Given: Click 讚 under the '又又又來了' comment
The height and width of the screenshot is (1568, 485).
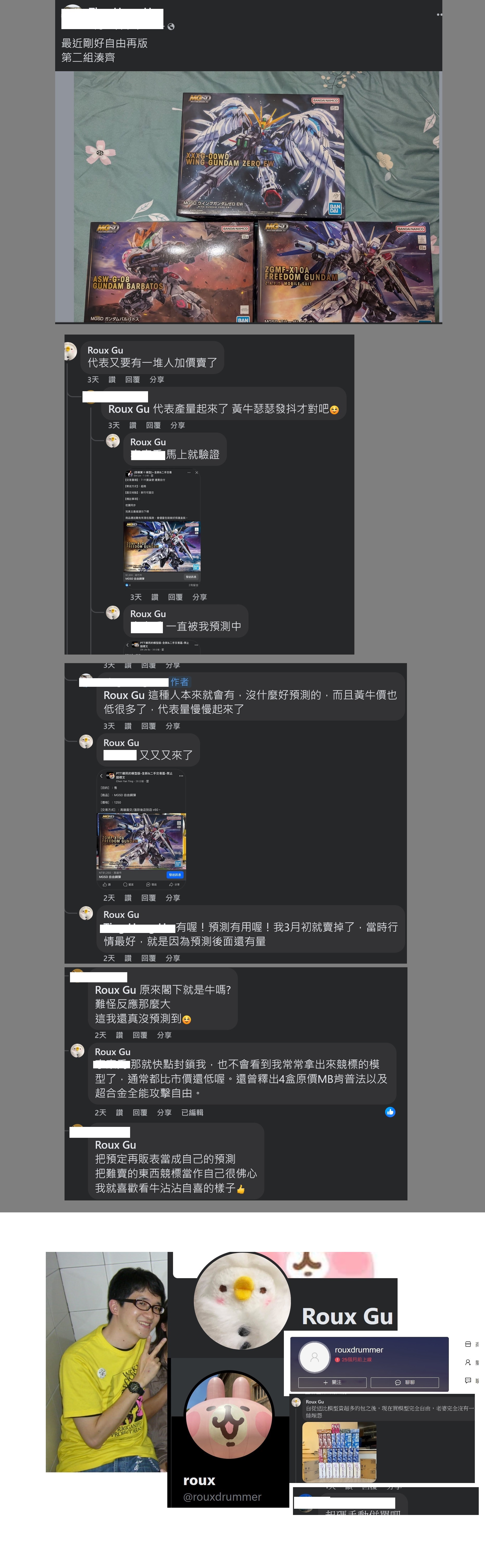Looking at the screenshot, I should [x=128, y=898].
